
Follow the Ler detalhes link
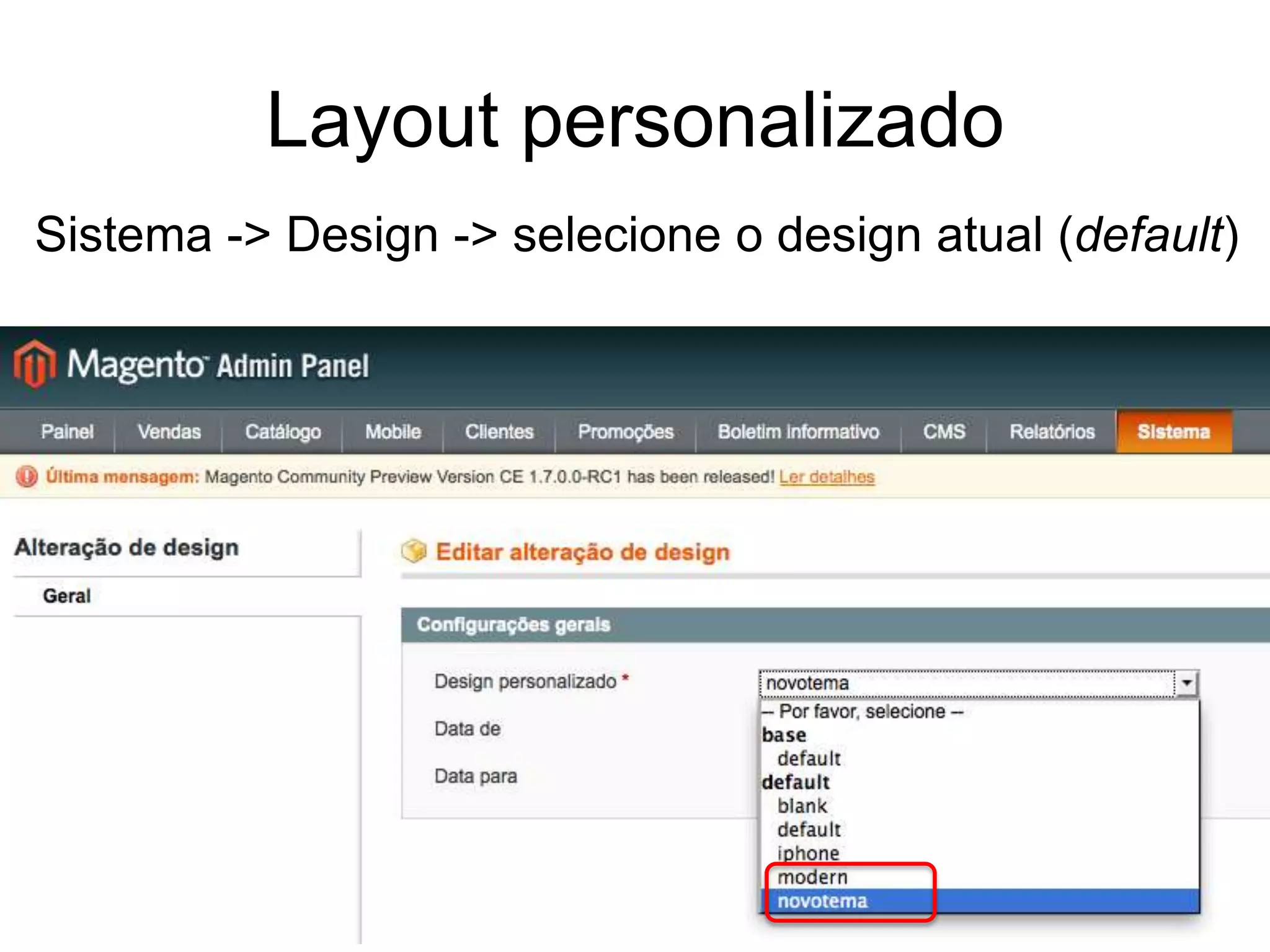pyautogui.click(x=827, y=477)
